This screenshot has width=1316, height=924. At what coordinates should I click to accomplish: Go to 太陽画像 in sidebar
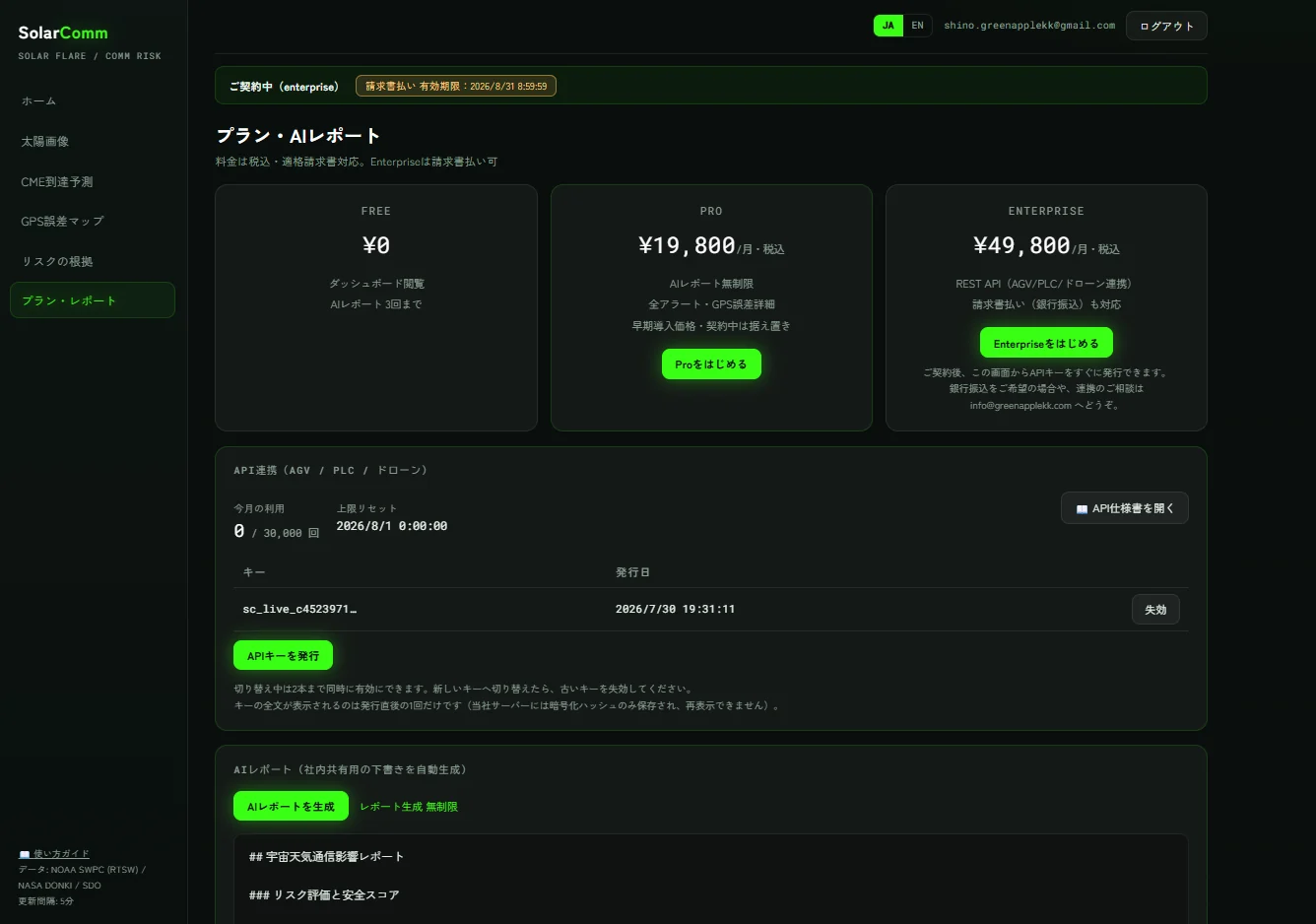pos(93,142)
